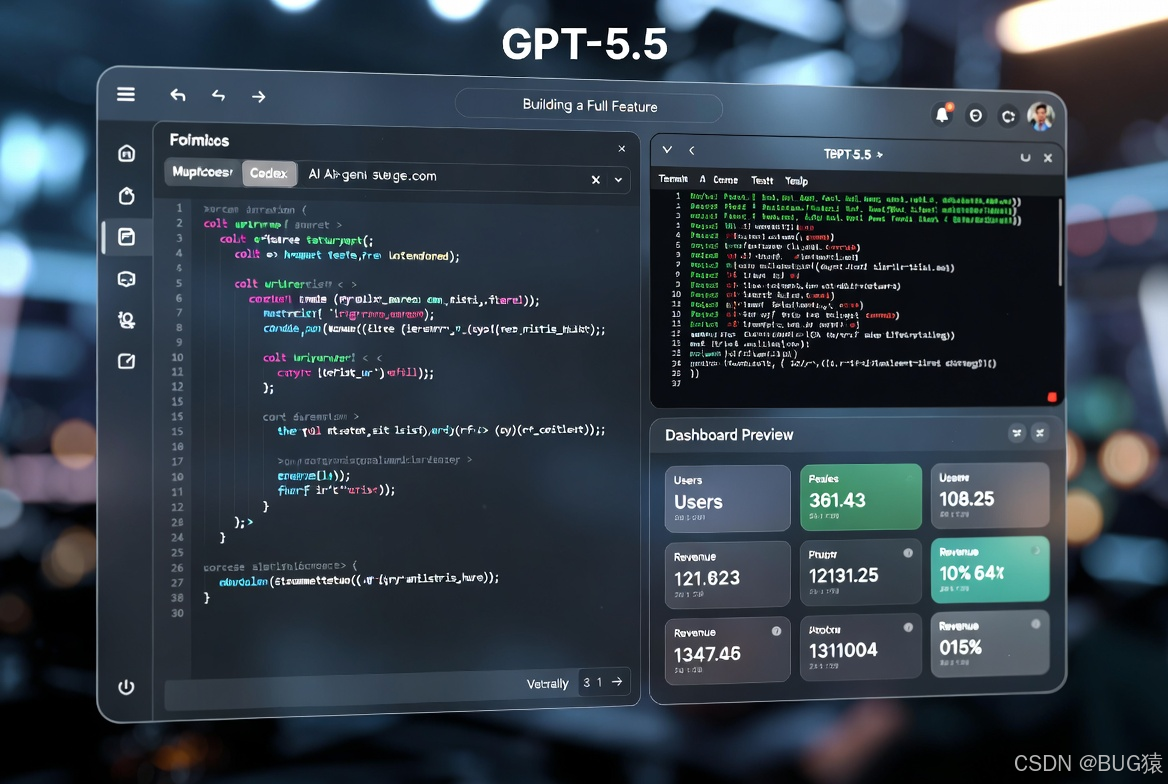Screen dimensions: 1168x784
Task: Click the 1311004 value
Action: pyautogui.click(x=843, y=651)
